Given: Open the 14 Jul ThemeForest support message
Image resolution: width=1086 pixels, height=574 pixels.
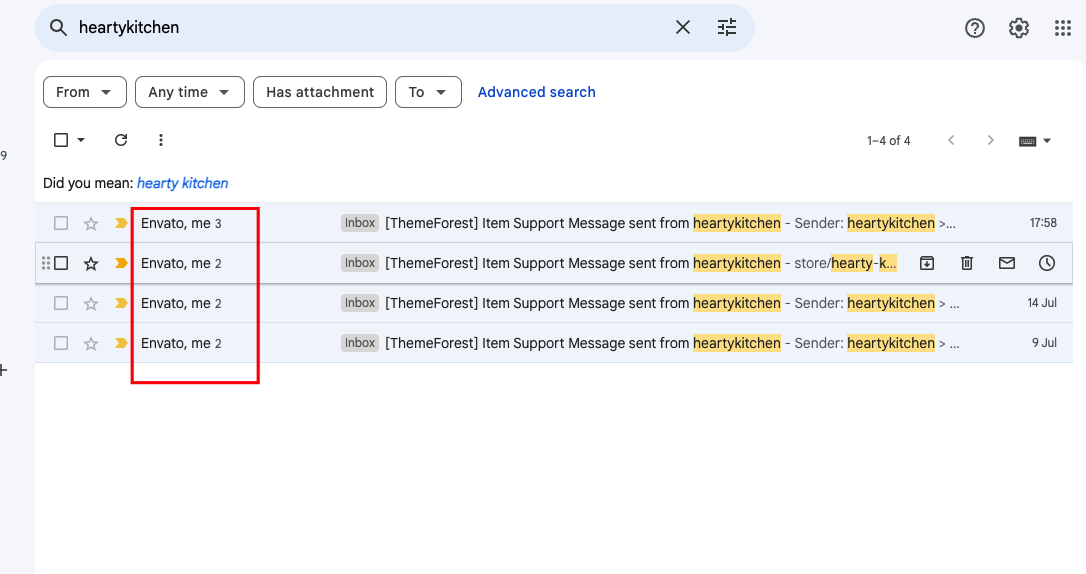Looking at the screenshot, I should tap(554, 303).
